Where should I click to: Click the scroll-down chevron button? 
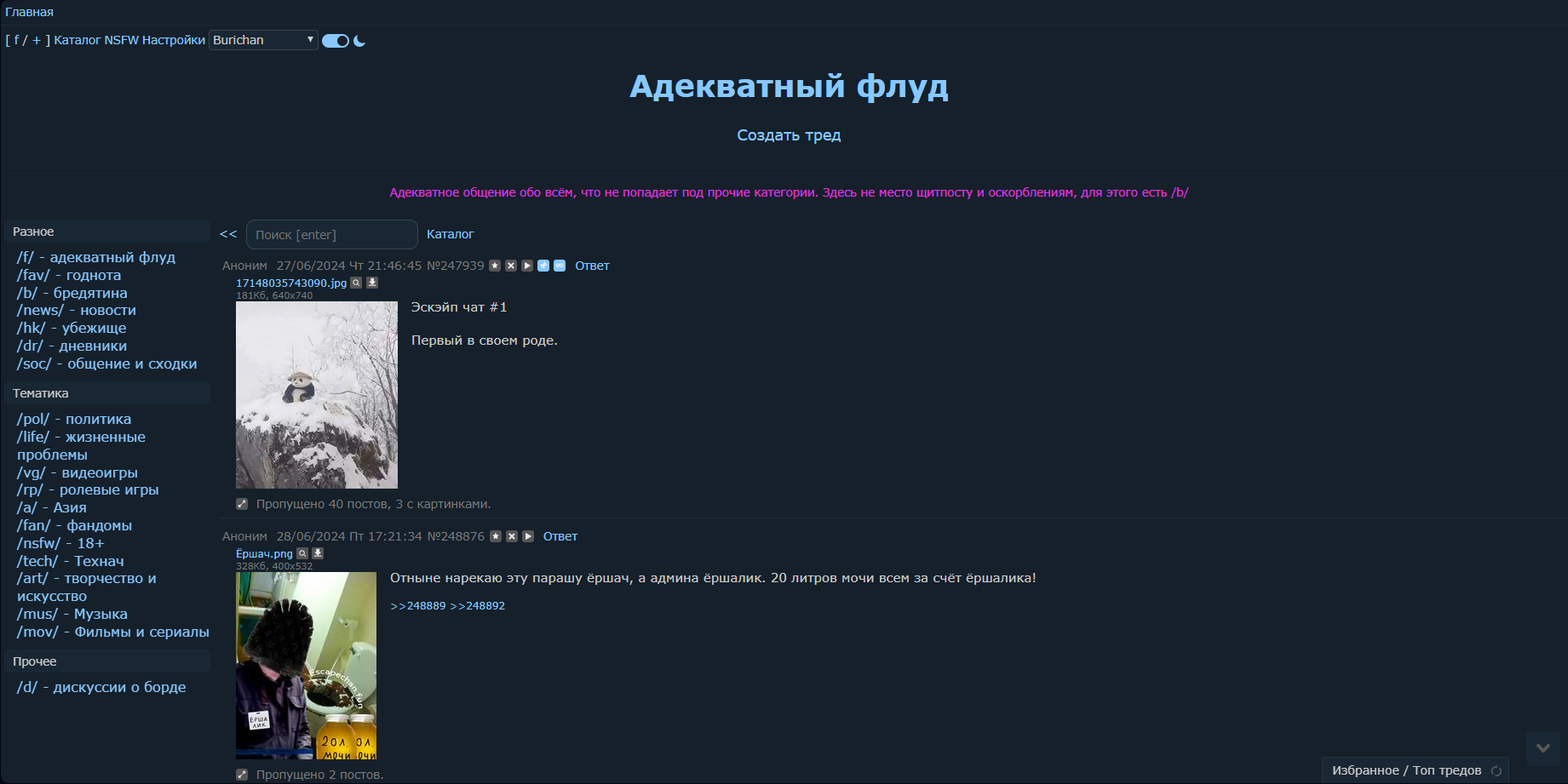tap(1542, 748)
